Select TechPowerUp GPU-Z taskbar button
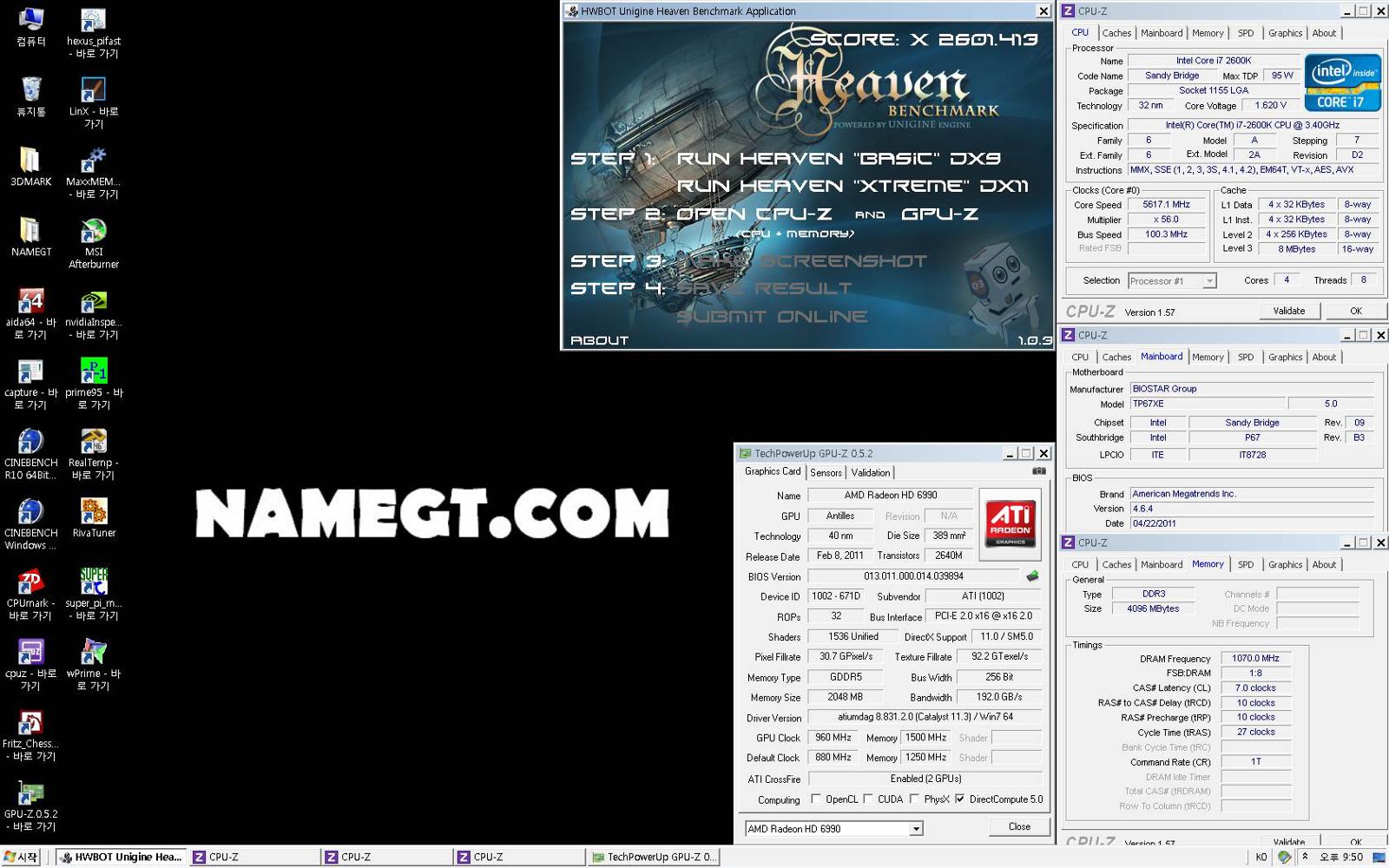The width and height of the screenshot is (1389, 868). (655, 857)
